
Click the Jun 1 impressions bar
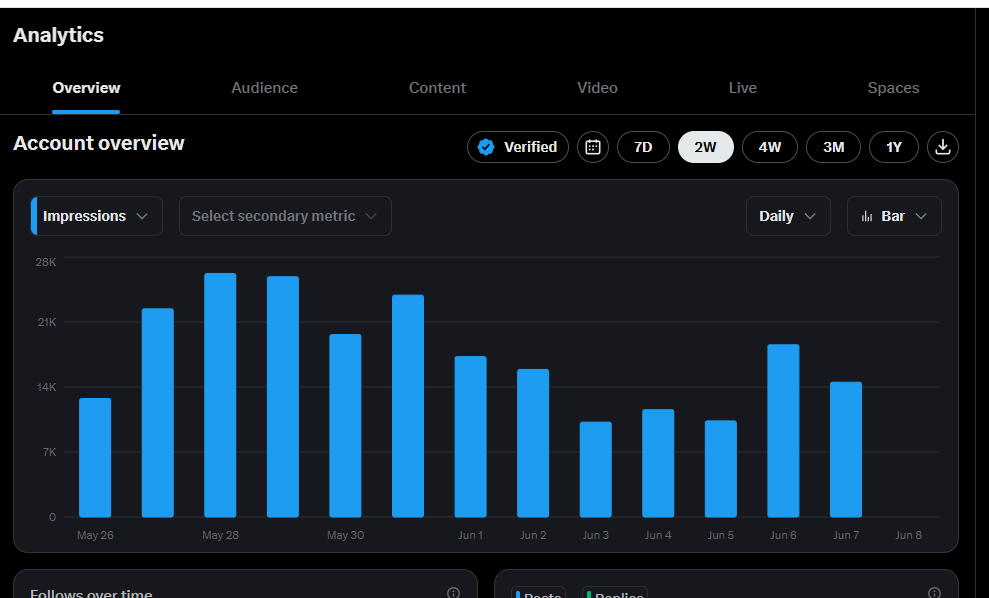pos(471,437)
